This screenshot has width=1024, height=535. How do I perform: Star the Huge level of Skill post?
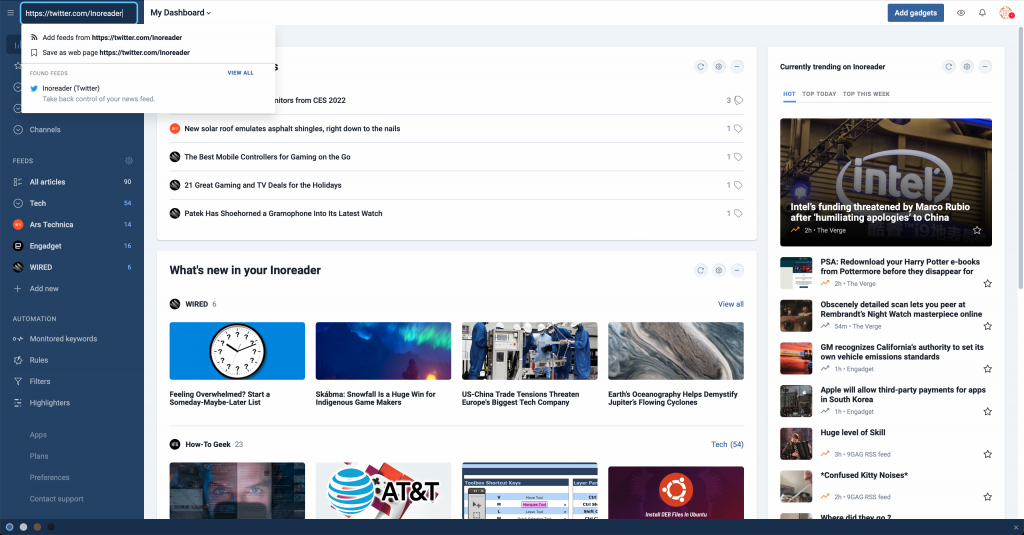point(987,454)
